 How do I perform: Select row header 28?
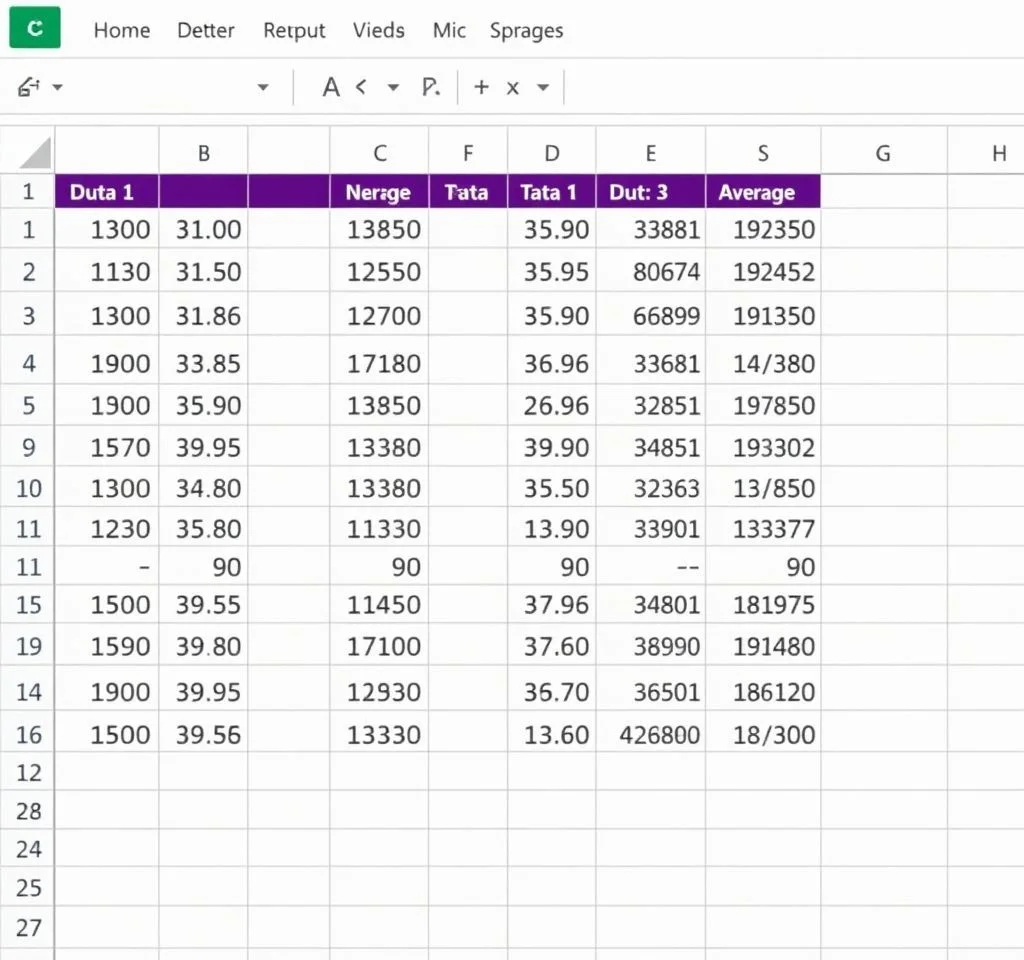(28, 811)
